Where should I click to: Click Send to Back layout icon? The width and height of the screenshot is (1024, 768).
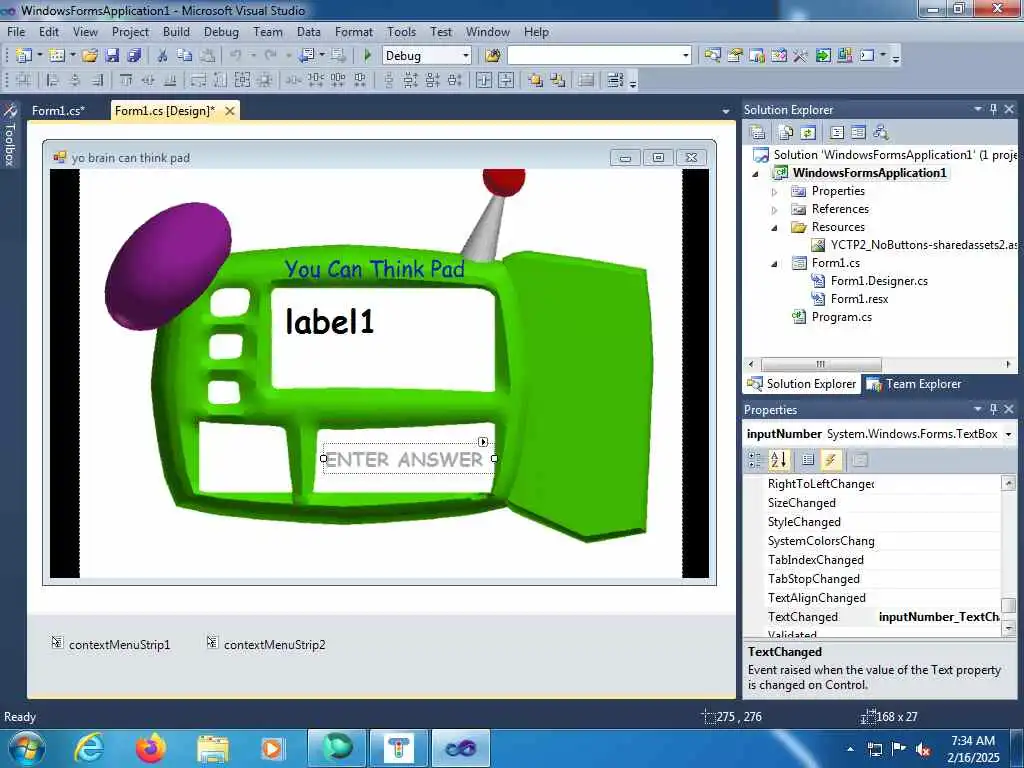coord(558,80)
